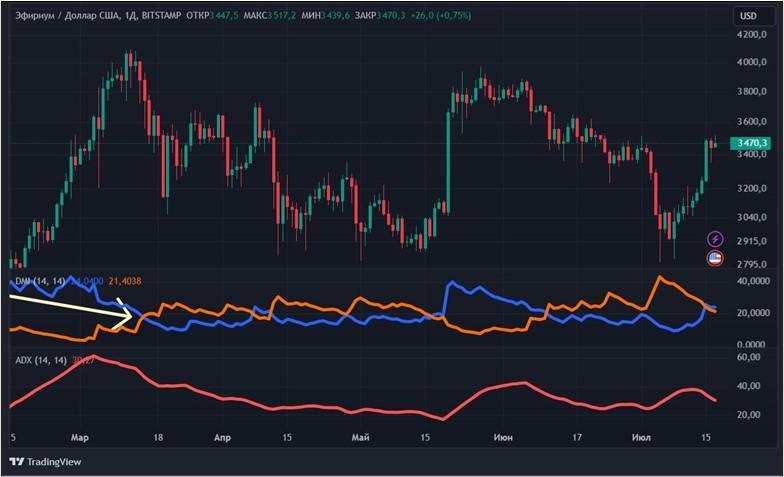
Task: Click the 3470,3 current price label
Action: pyautogui.click(x=750, y=144)
